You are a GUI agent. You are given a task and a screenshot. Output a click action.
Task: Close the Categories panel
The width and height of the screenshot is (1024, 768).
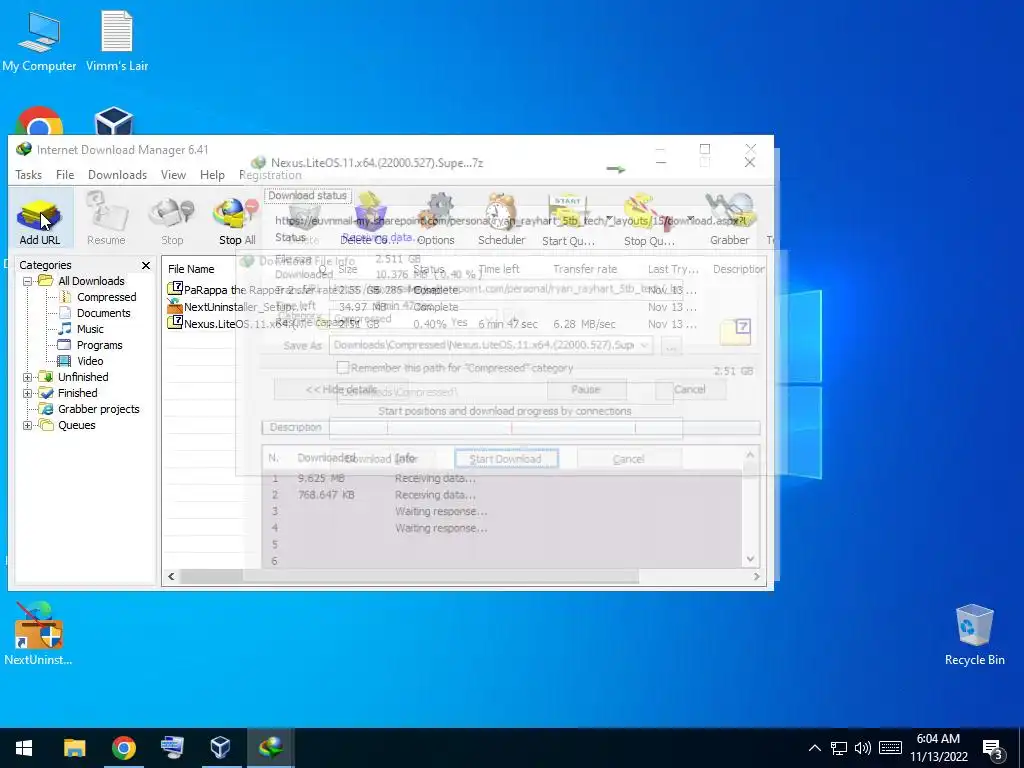pyautogui.click(x=146, y=265)
